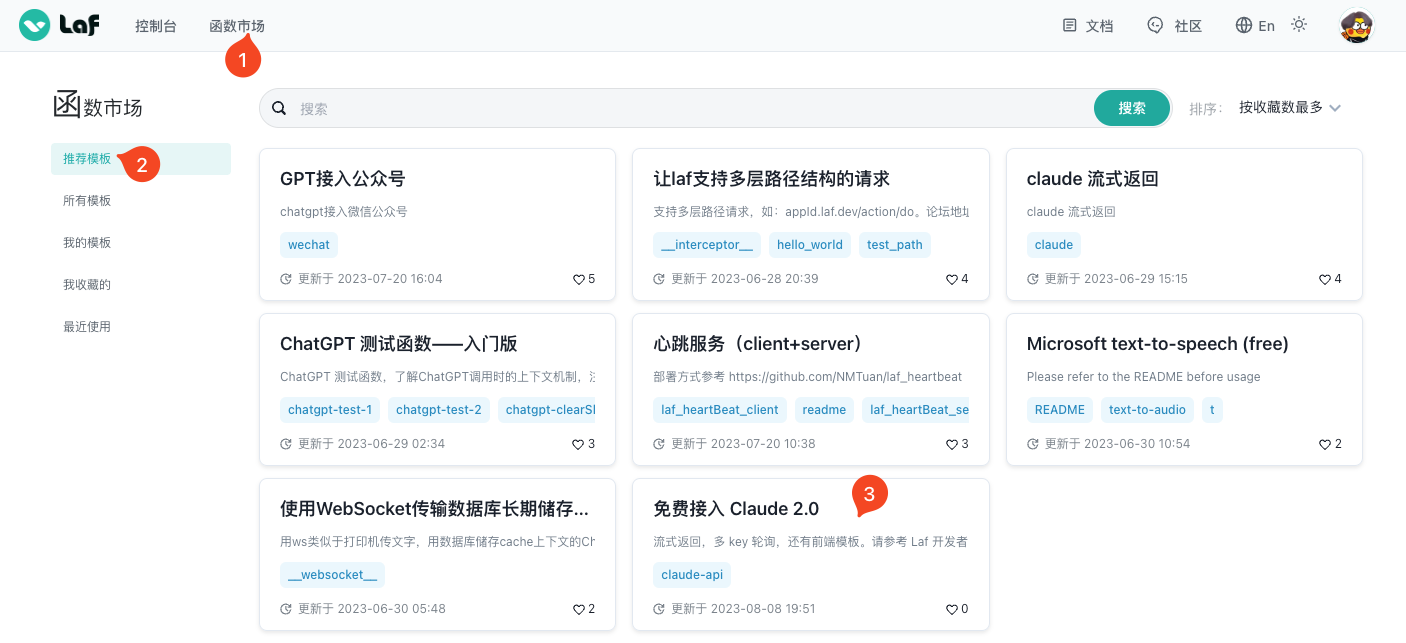Click update clock icon on 心跳服务 card
The height and width of the screenshot is (643, 1406).
click(659, 444)
